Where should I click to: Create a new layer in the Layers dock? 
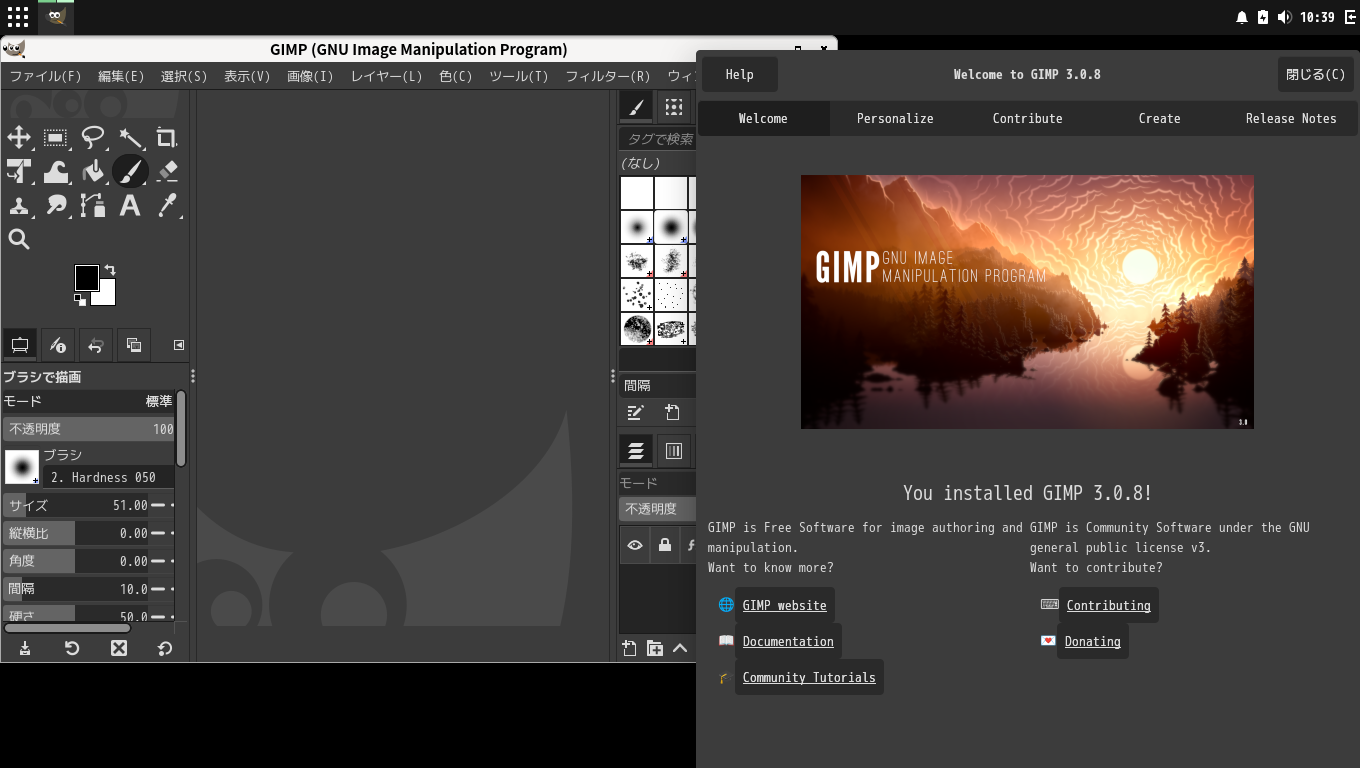pos(629,648)
